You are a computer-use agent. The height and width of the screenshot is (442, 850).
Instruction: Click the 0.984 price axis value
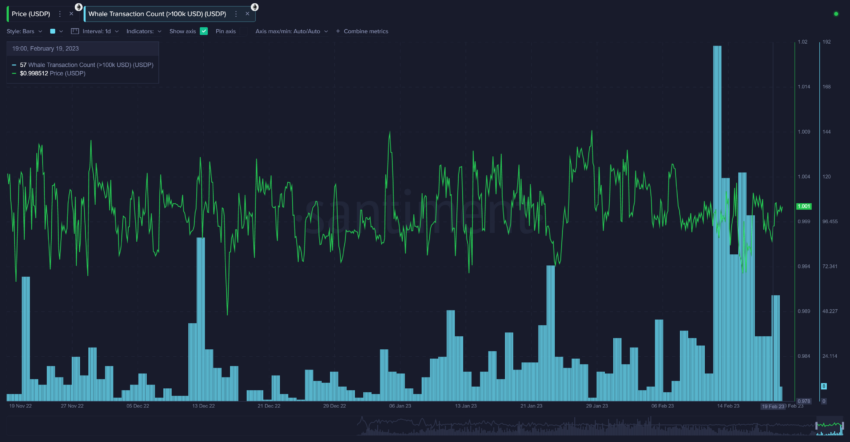(x=803, y=356)
